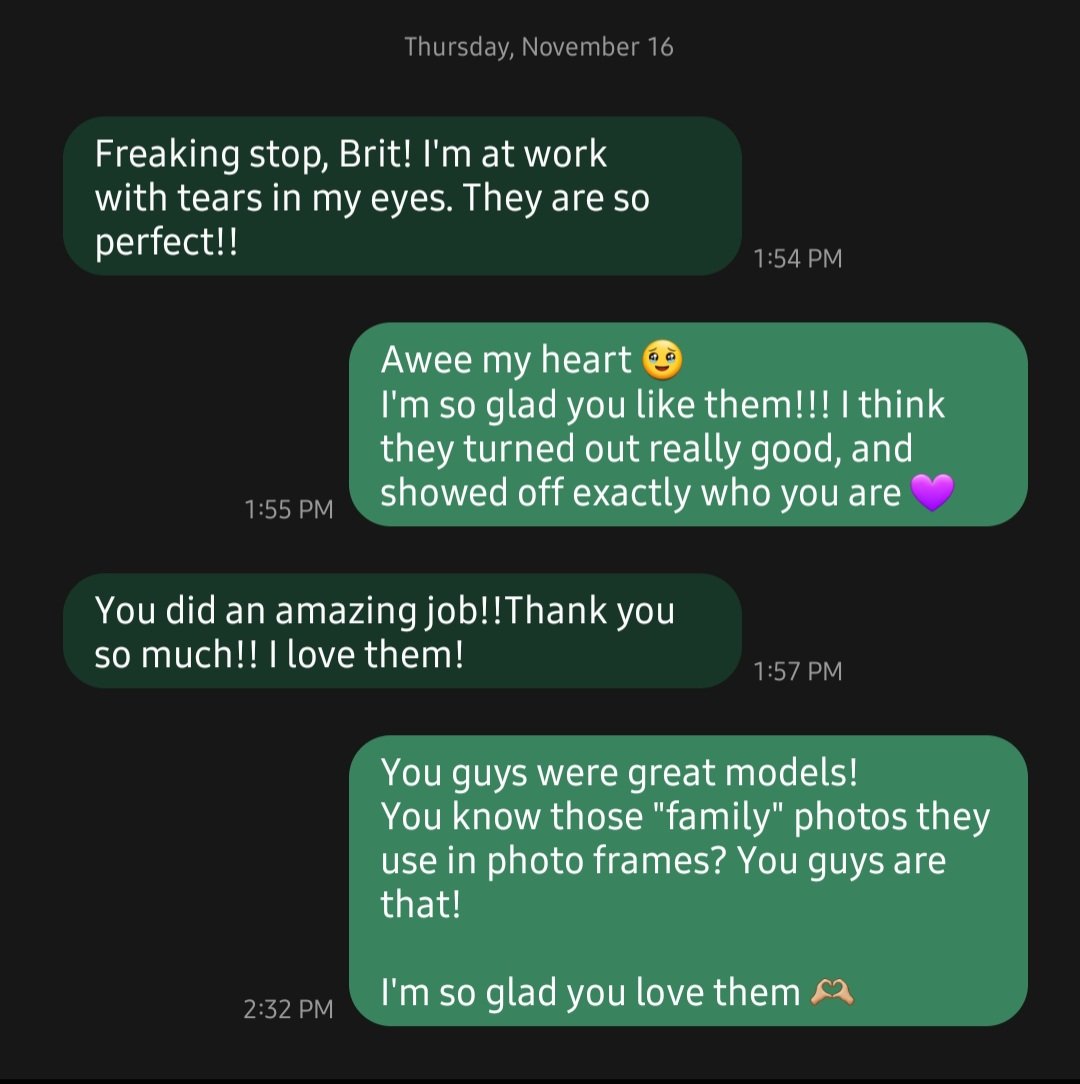Select the 'You did an amazing job' message

[402, 630]
